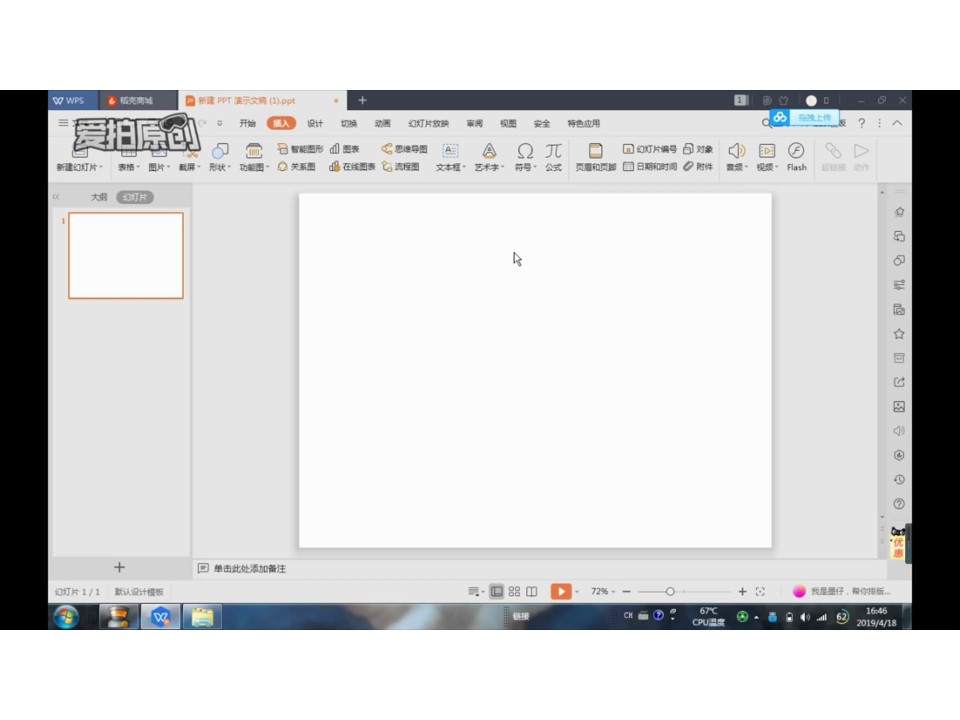Insert 幻灯片编号 slide number

[x=650, y=149]
